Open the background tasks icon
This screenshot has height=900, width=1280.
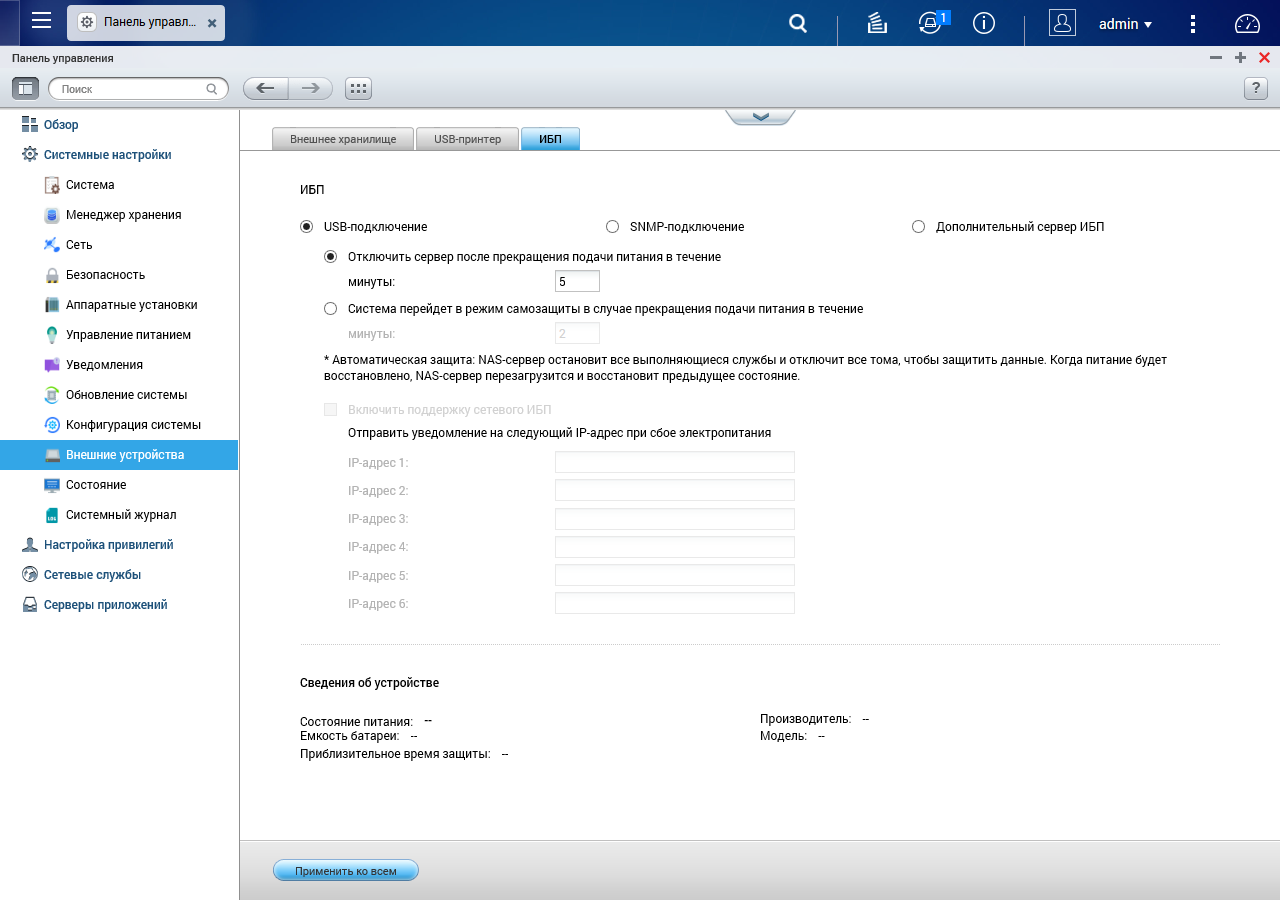[x=878, y=23]
